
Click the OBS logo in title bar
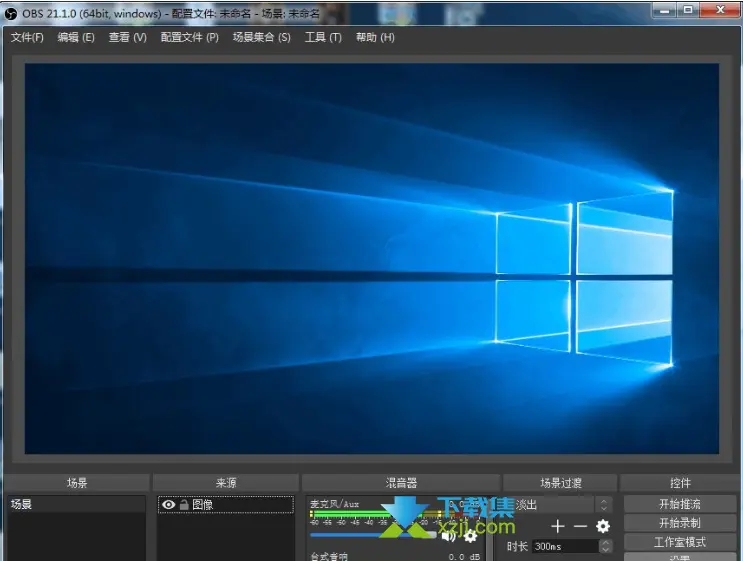pos(11,11)
